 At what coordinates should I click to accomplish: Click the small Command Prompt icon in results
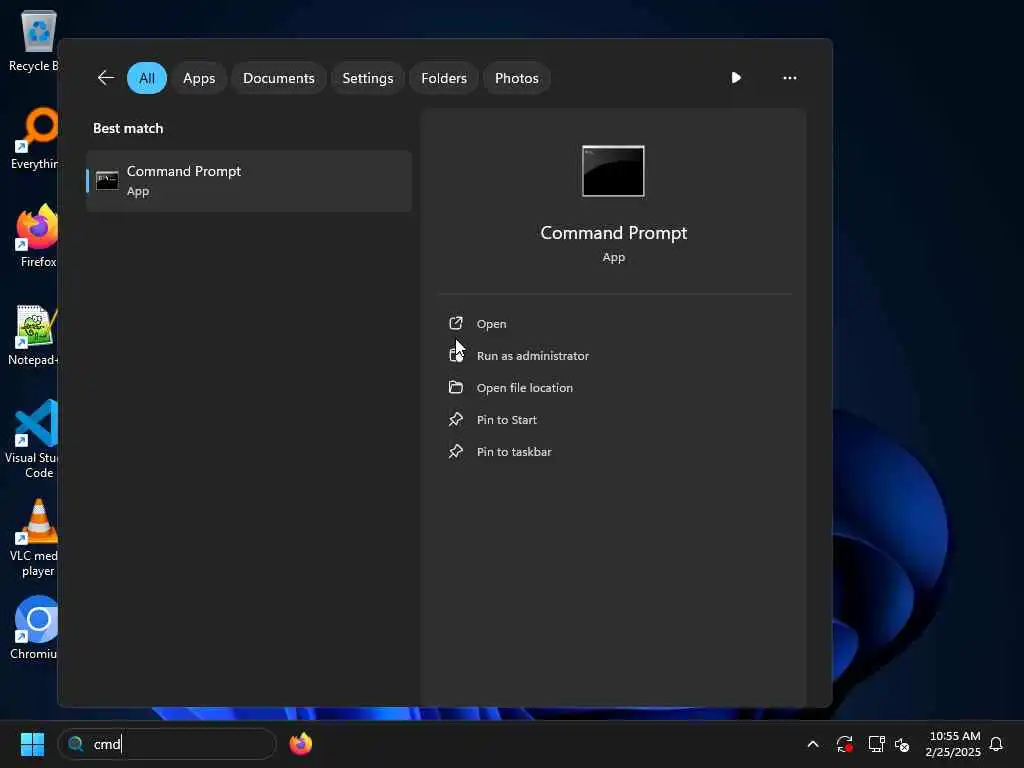(107, 181)
